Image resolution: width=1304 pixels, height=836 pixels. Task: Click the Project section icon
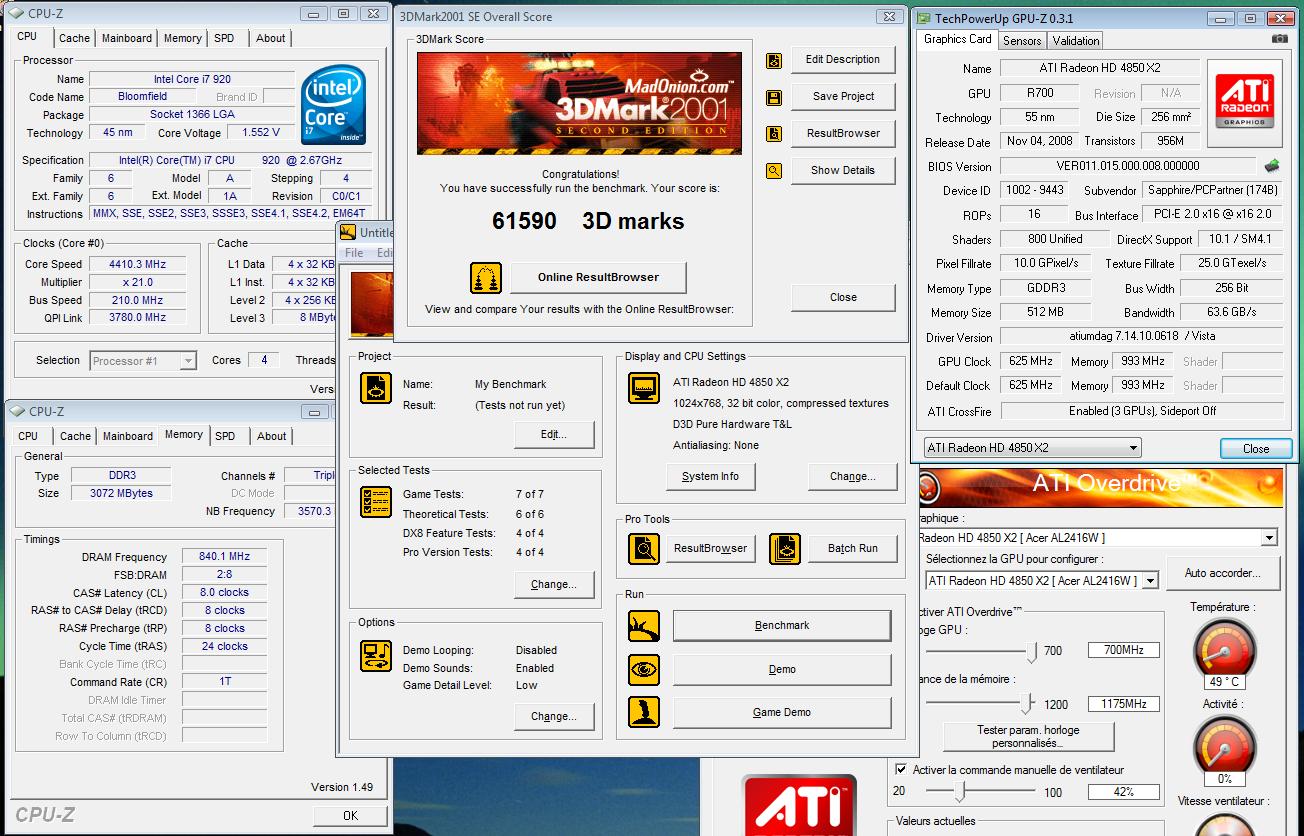376,389
